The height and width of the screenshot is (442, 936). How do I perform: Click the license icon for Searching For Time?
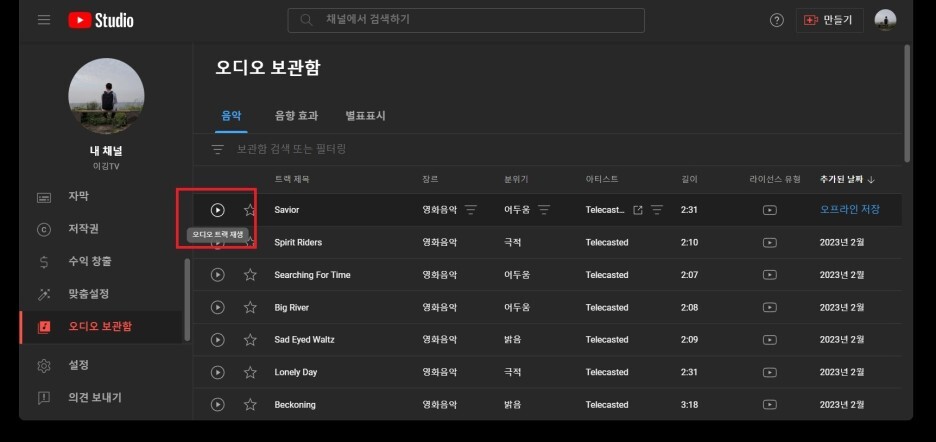[x=770, y=275]
